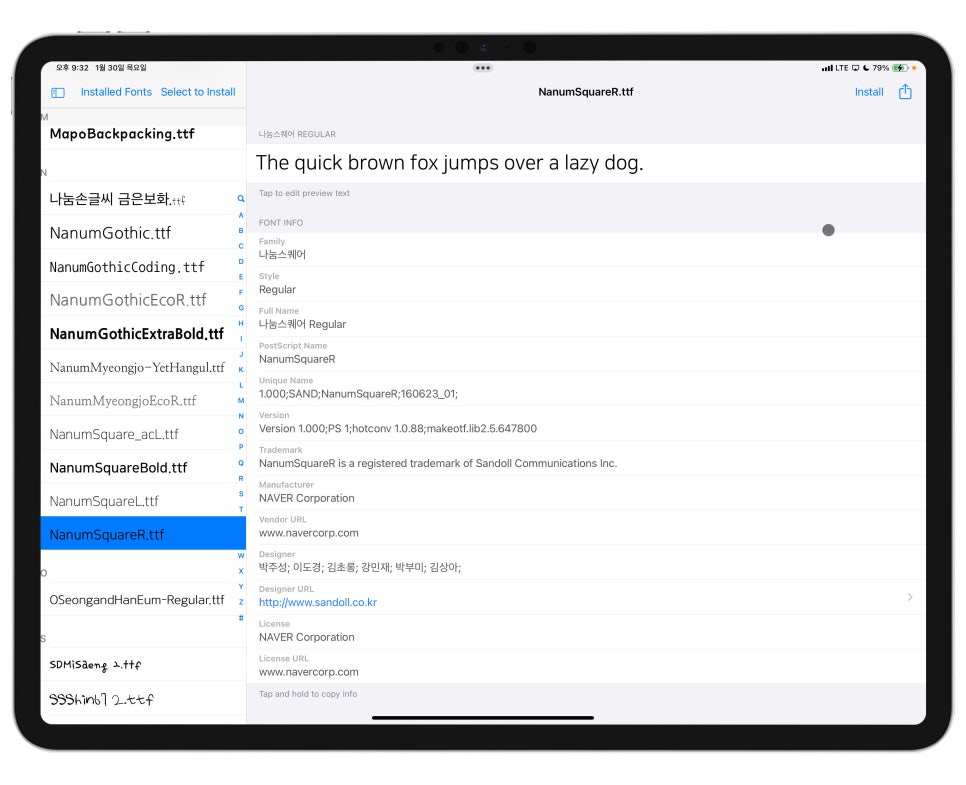966x785 pixels.
Task: Jump to index letter M
Action: pyautogui.click(x=241, y=401)
